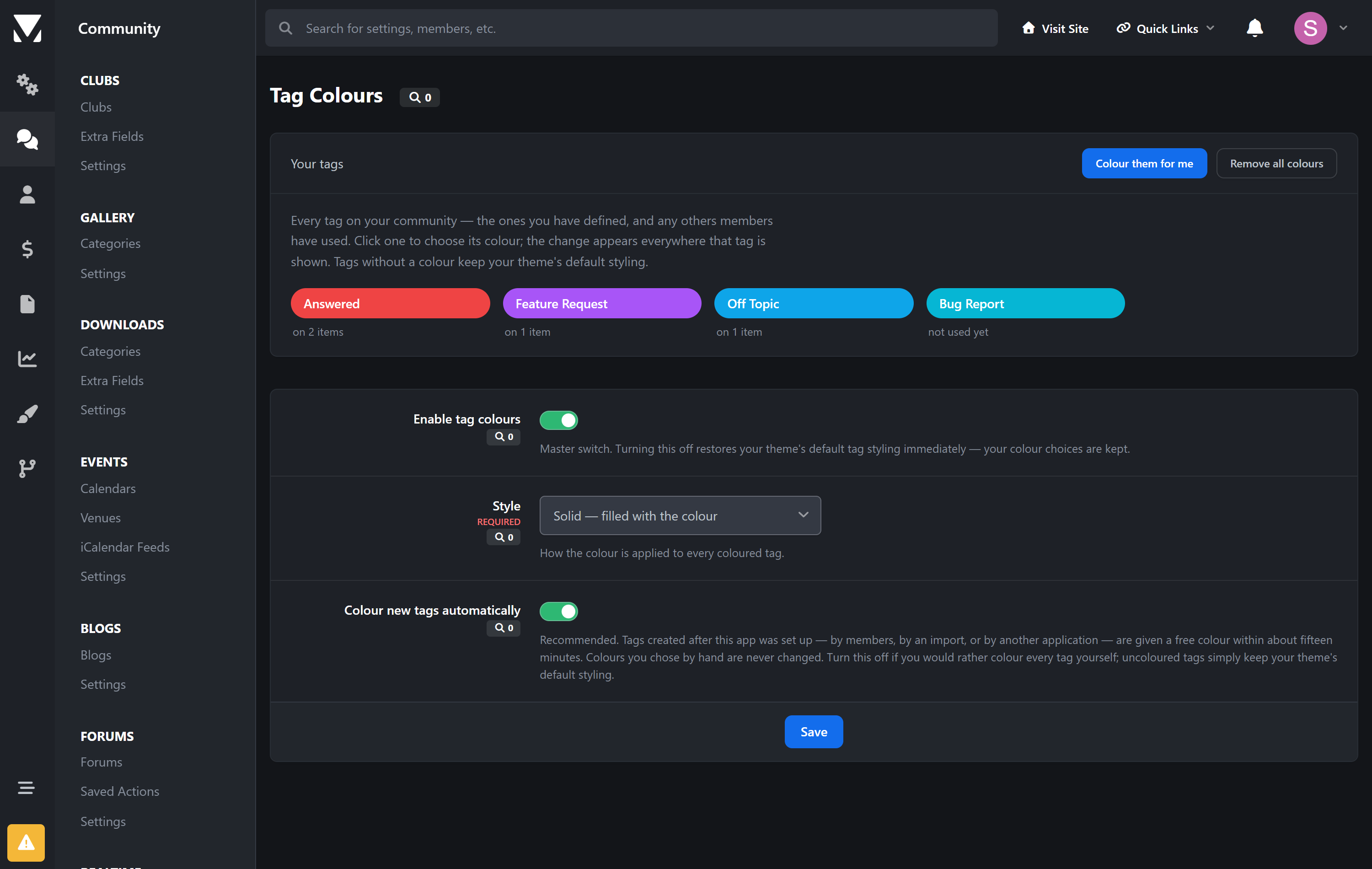Click the "not used yet" text
The image size is (1372, 869).
tap(959, 332)
